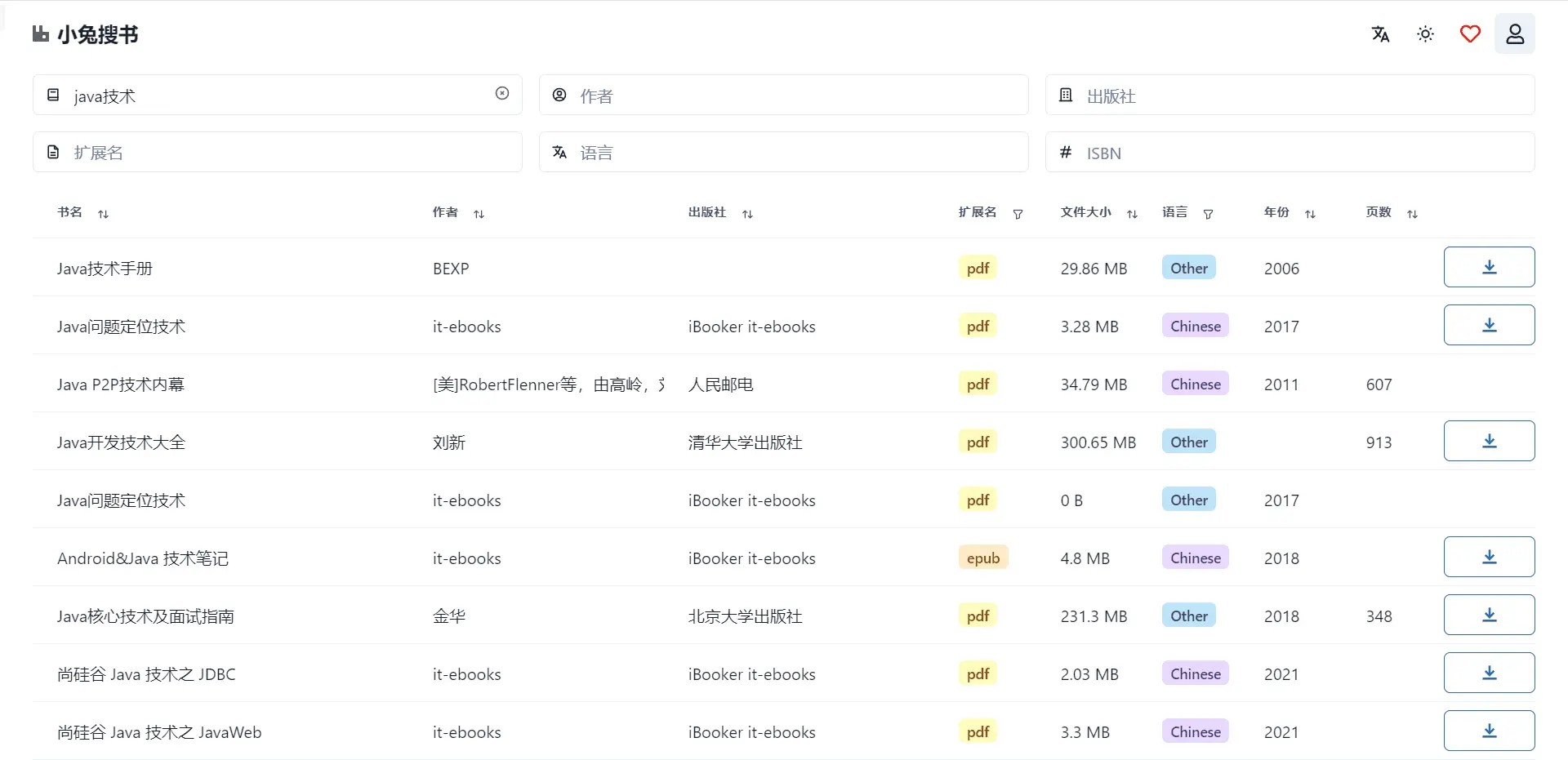
Task: Open favorites via the heart icon
Action: (1470, 34)
